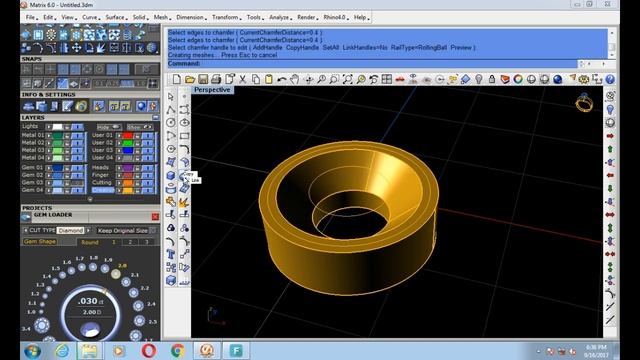Image resolution: width=640 pixels, height=360 pixels.
Task: Click next arrow beside CUT TYPE Diamond
Action: click(x=88, y=231)
